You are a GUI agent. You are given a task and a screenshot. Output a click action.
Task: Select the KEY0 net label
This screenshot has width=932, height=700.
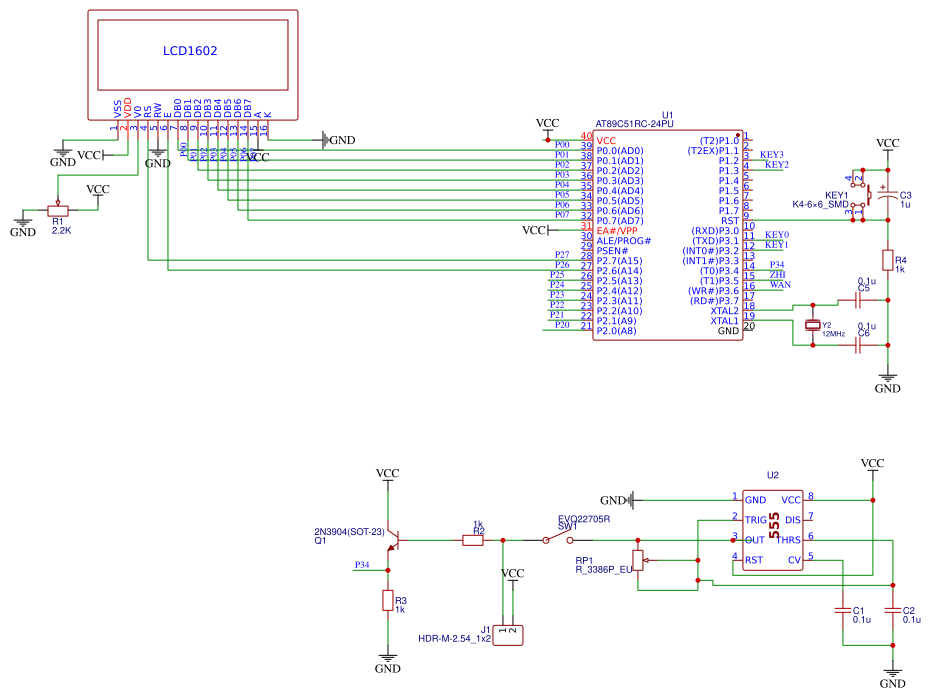[x=777, y=235]
